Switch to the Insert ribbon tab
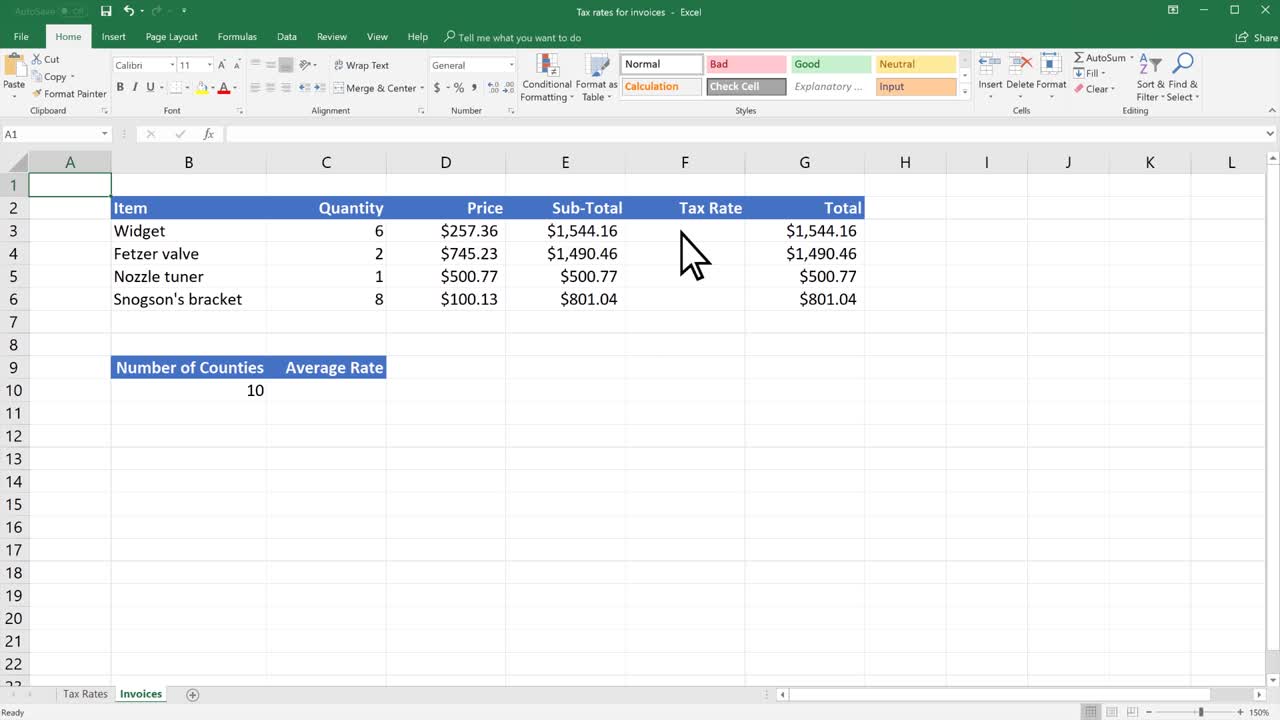The image size is (1280, 720). click(113, 37)
